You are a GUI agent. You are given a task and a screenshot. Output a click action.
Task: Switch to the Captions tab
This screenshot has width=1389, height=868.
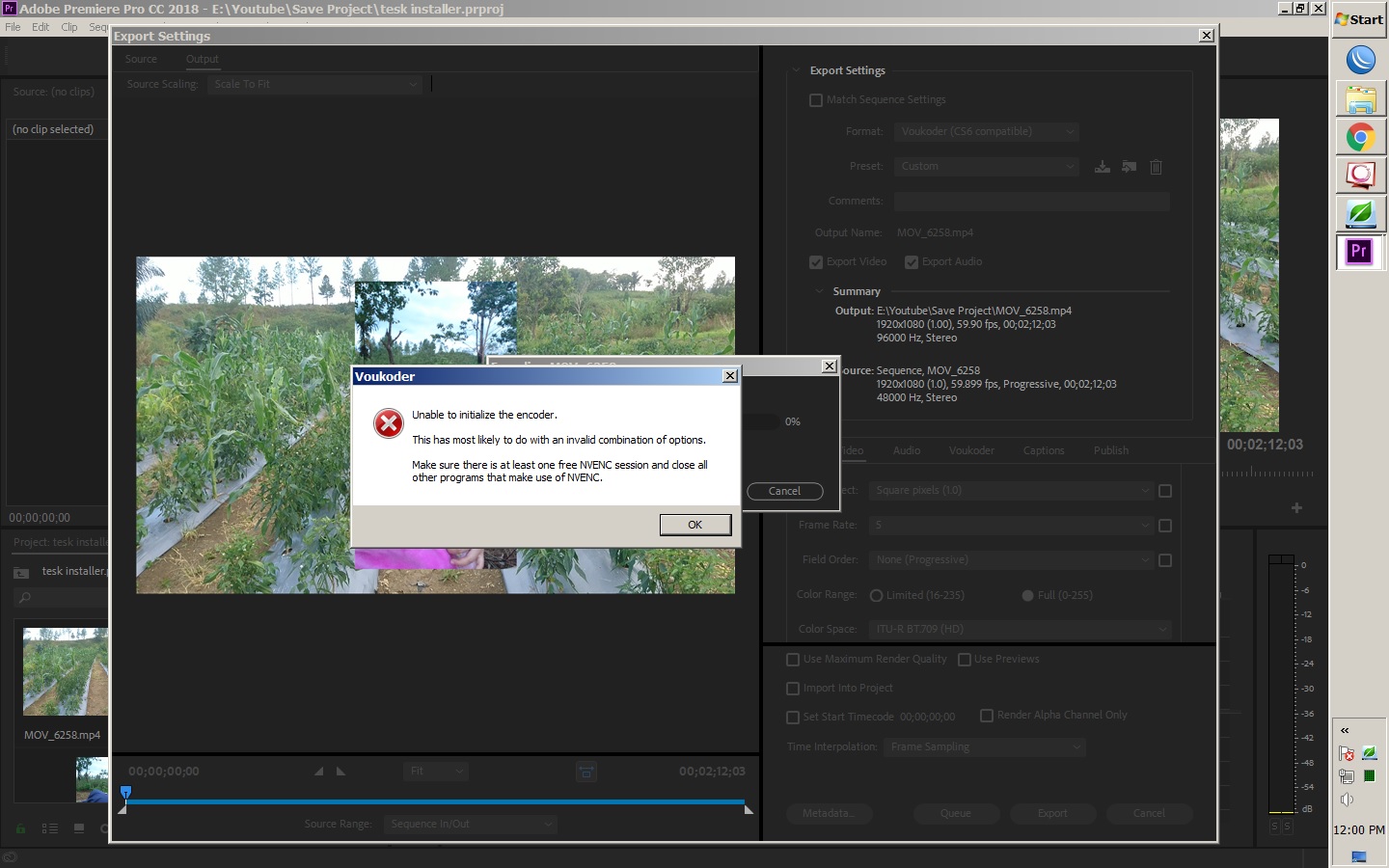coord(1043,450)
